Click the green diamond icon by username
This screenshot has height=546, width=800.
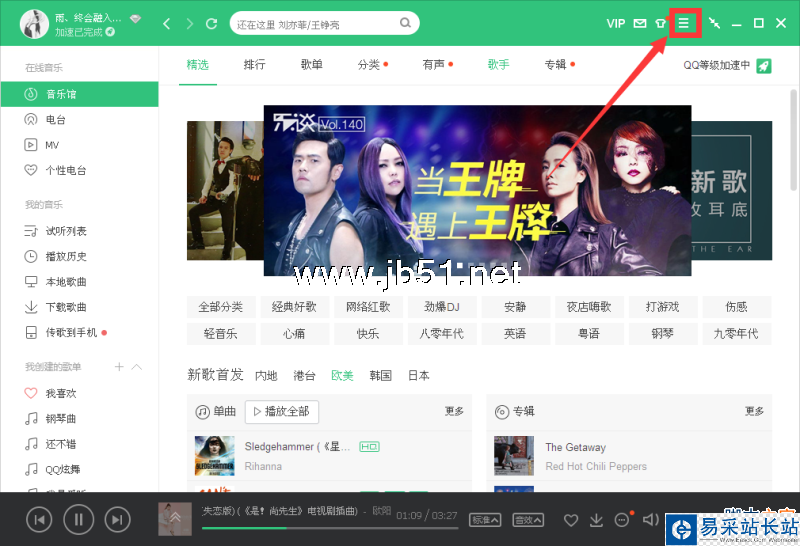135,19
